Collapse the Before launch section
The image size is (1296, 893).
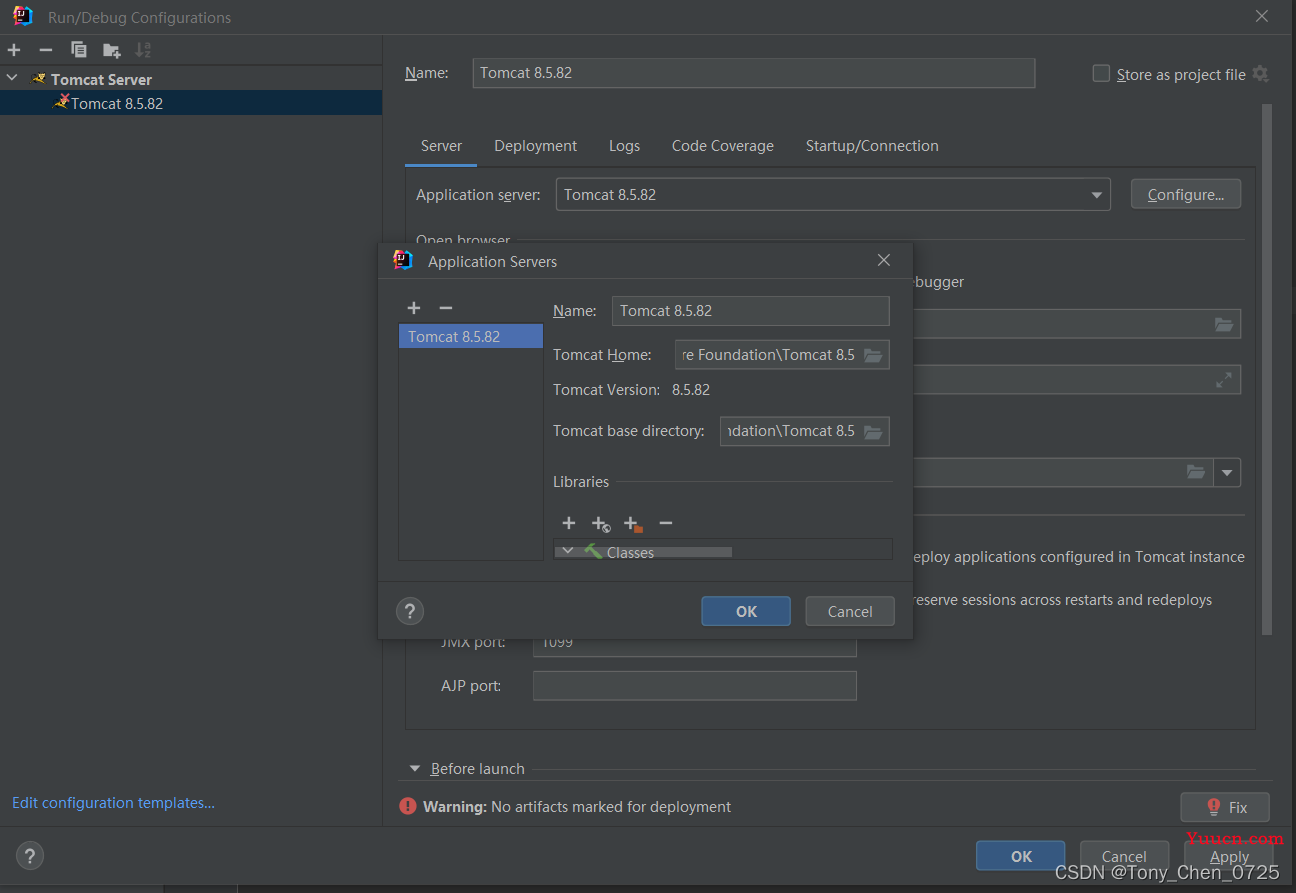pyautogui.click(x=415, y=769)
